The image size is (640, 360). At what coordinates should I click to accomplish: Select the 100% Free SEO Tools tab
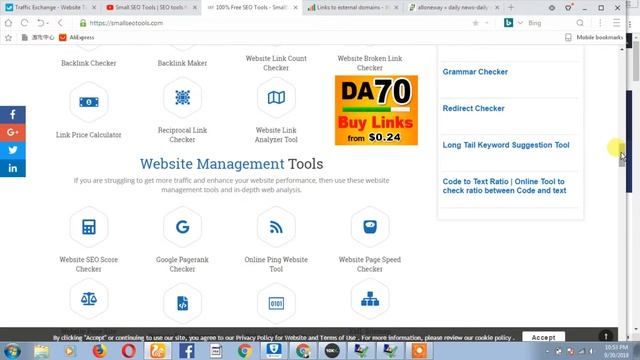coord(251,7)
